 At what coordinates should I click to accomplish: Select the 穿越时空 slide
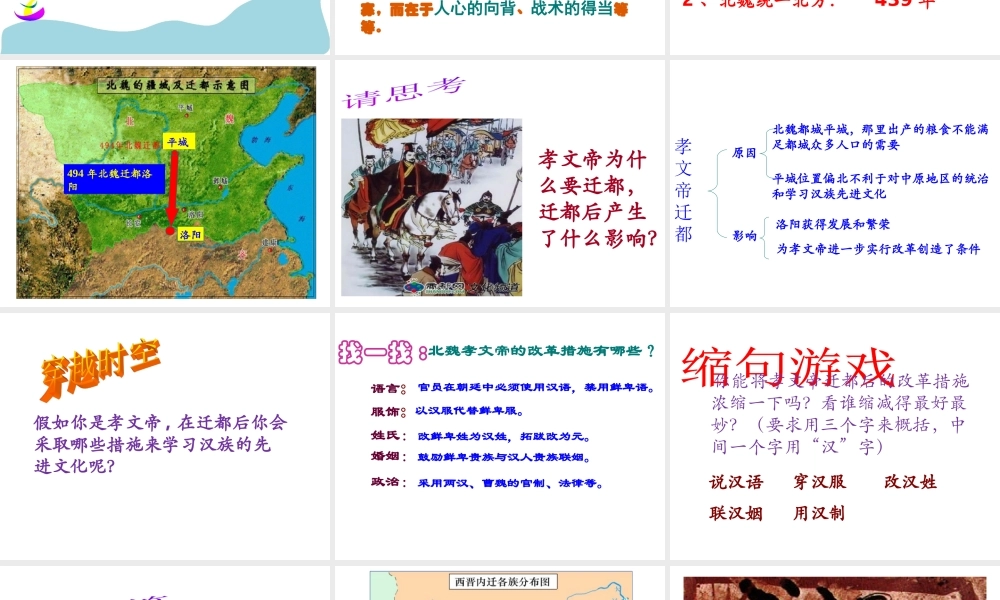click(165, 436)
